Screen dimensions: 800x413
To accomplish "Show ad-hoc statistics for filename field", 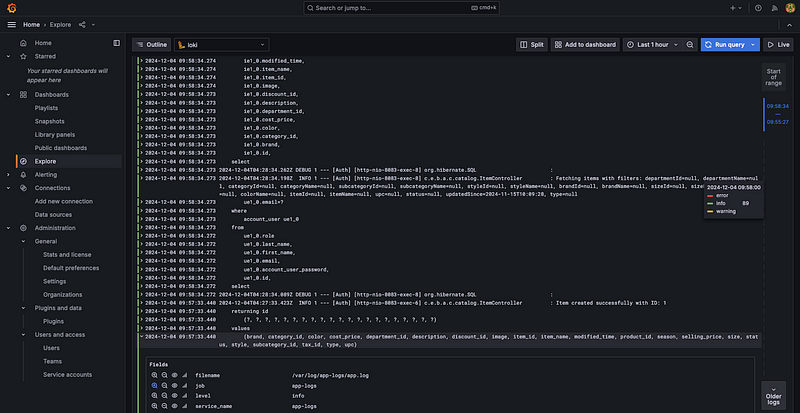I will click(184, 375).
